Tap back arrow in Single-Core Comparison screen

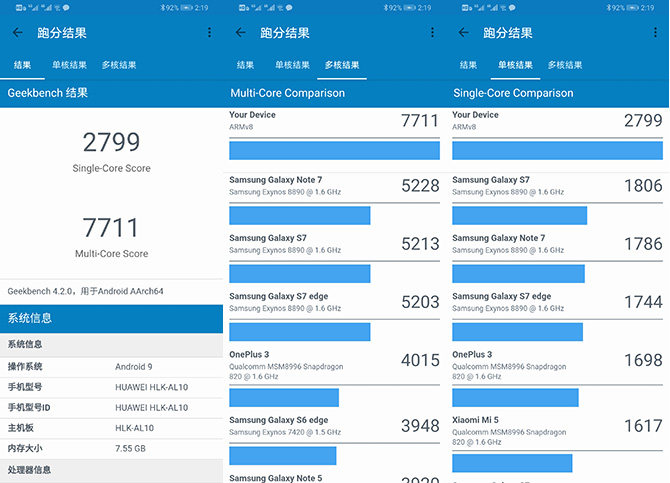464,32
